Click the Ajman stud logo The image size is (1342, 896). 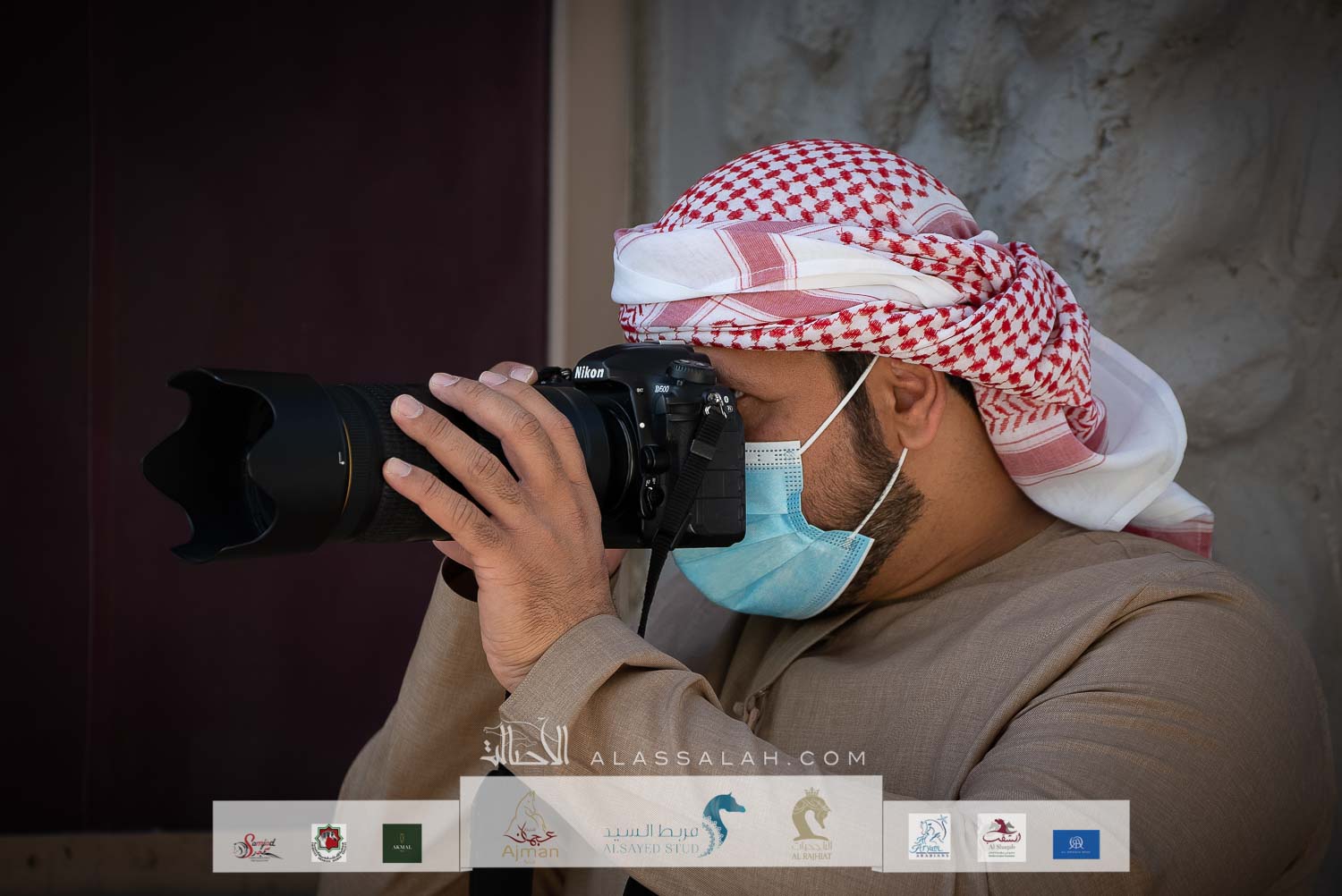(531, 828)
